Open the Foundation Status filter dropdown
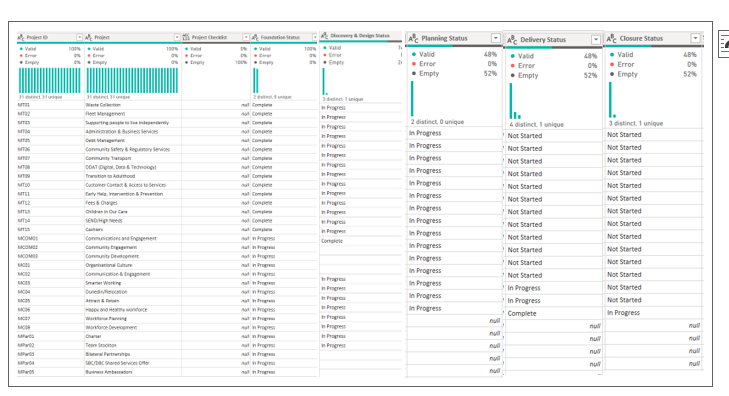Screen dimensions: 729x396 315,37
